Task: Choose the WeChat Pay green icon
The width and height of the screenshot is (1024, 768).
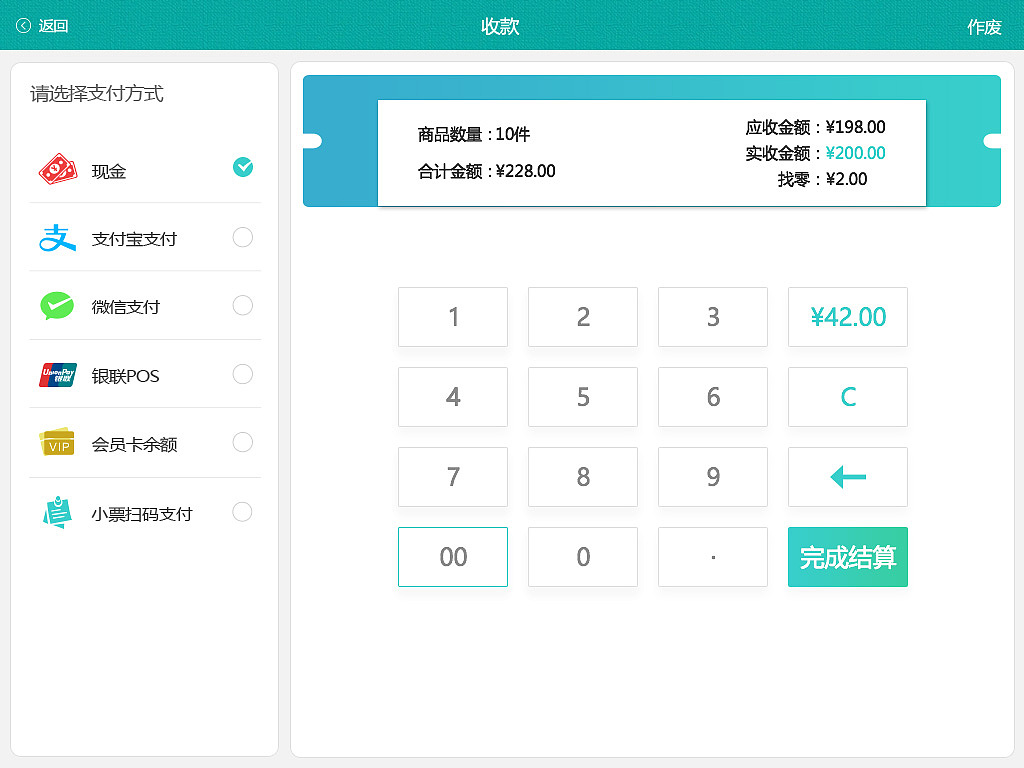Action: click(57, 306)
